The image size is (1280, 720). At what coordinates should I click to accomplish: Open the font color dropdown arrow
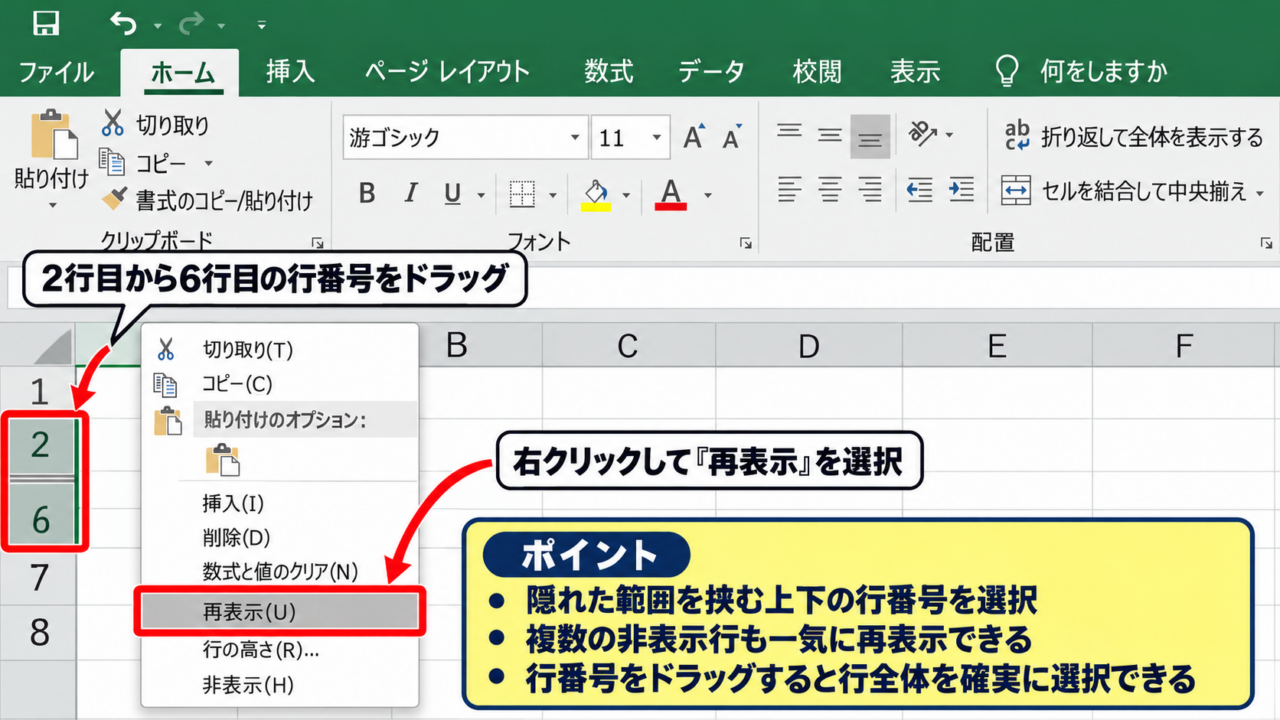point(708,195)
